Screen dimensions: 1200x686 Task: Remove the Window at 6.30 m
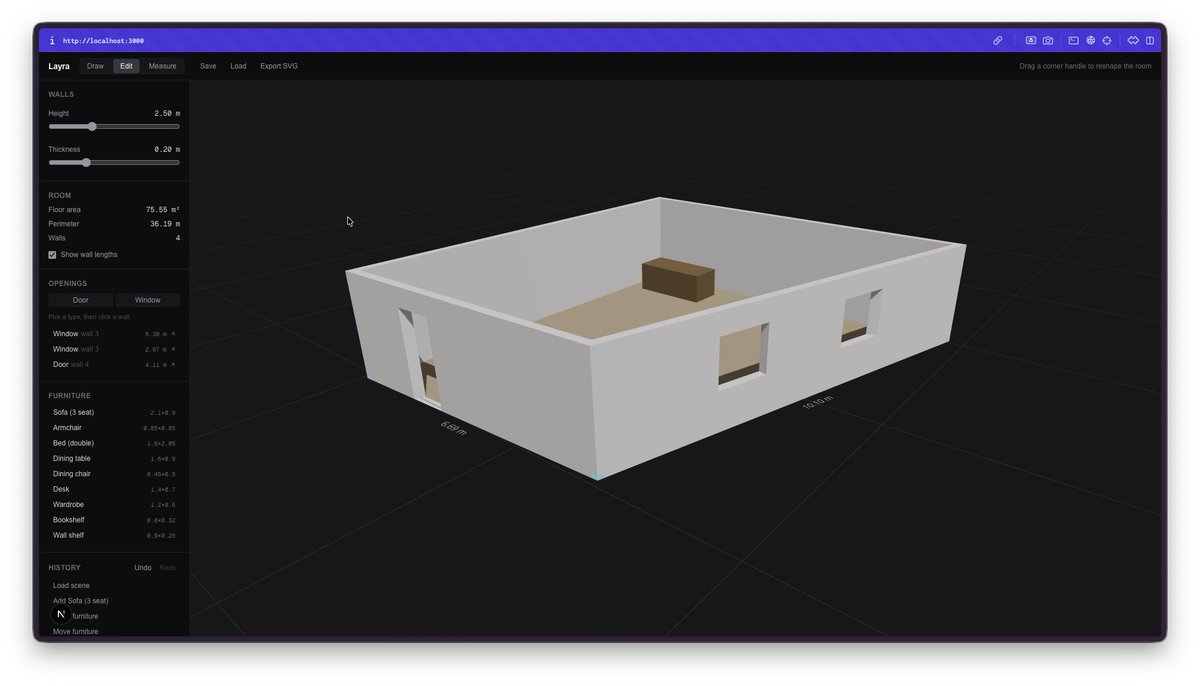point(173,334)
